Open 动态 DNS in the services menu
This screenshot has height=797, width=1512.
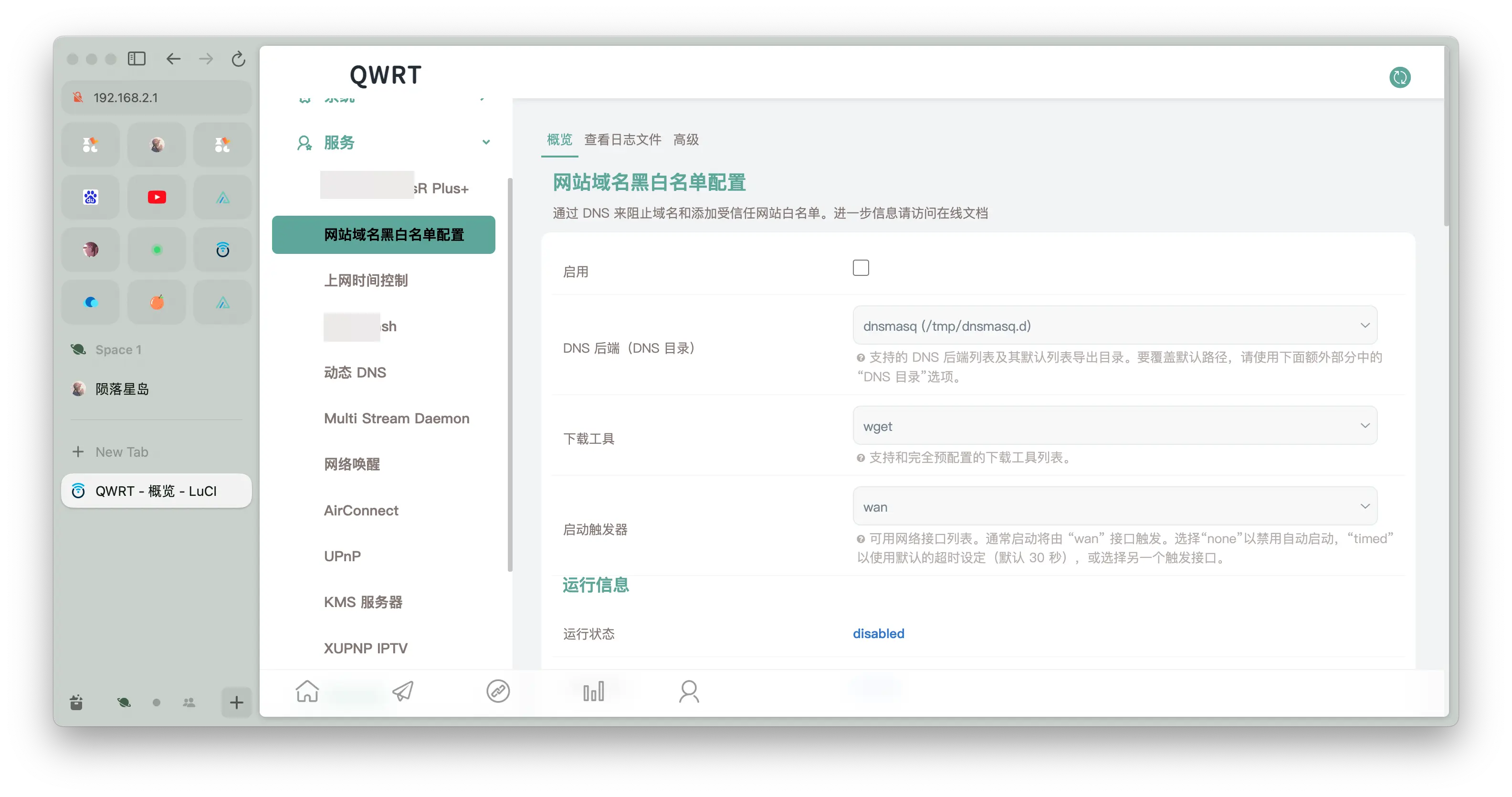click(x=355, y=373)
